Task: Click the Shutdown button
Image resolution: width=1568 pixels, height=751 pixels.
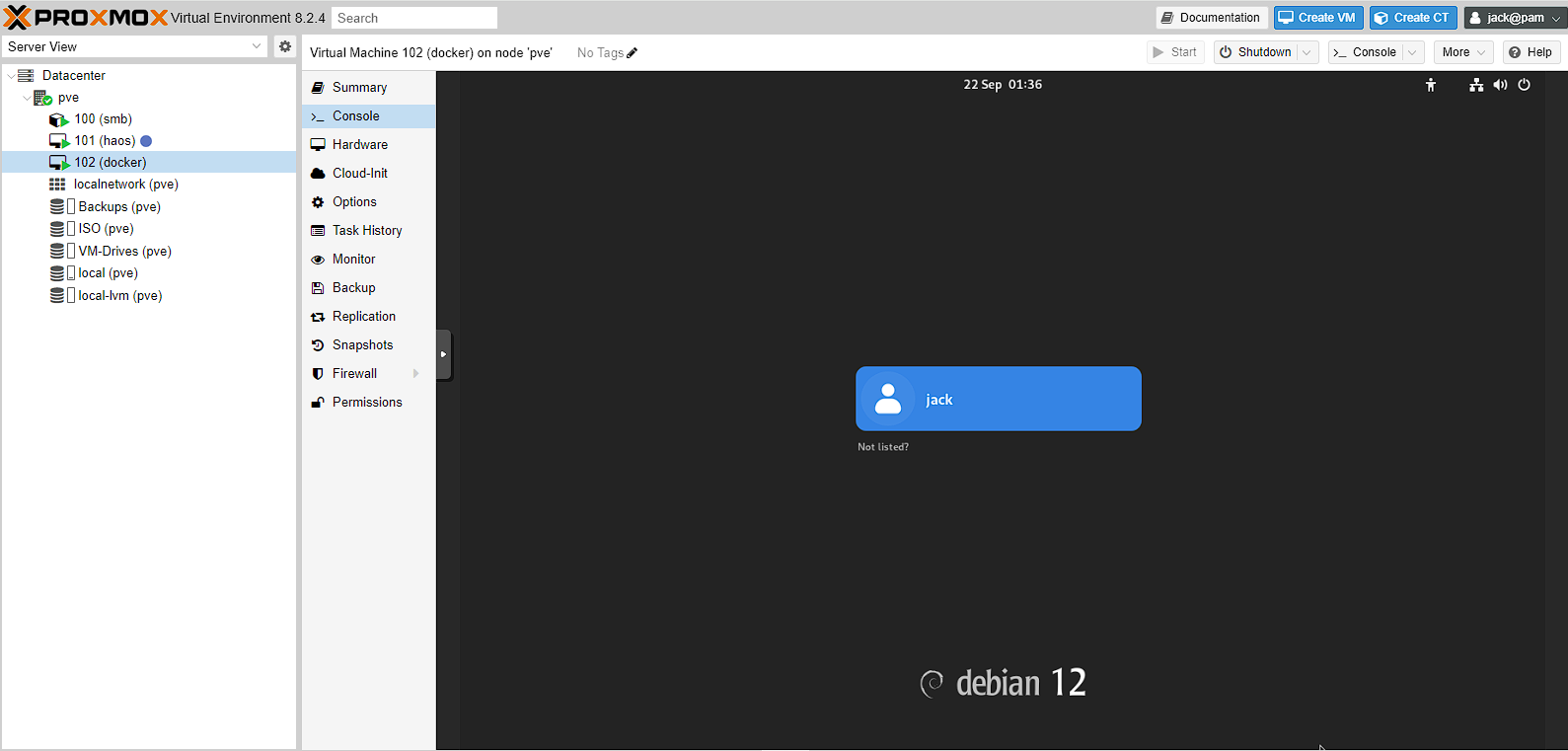Action: pos(1255,52)
